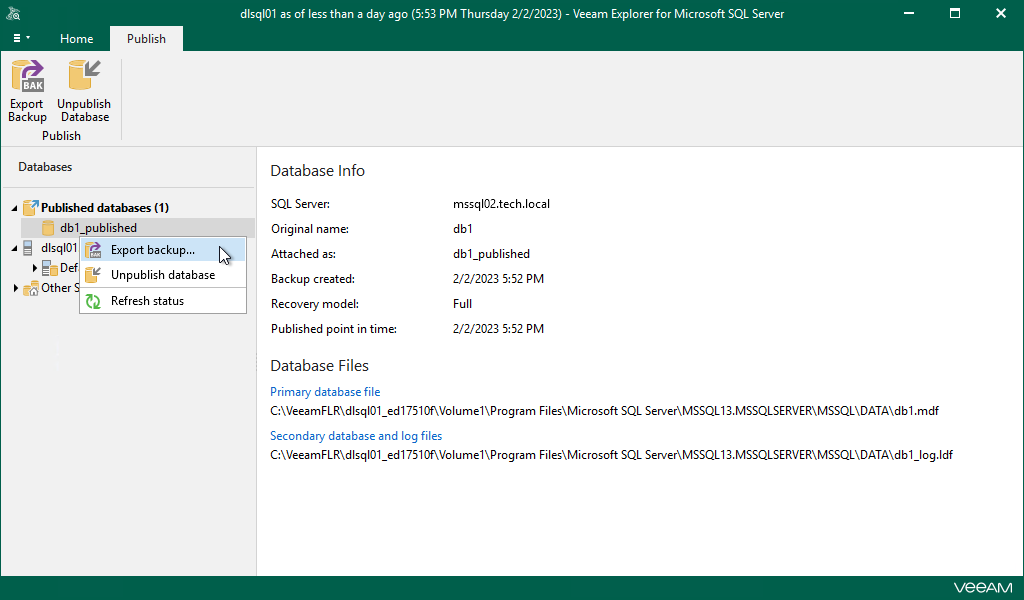Click the Published databases folder icon
1024x600 pixels.
click(30, 208)
